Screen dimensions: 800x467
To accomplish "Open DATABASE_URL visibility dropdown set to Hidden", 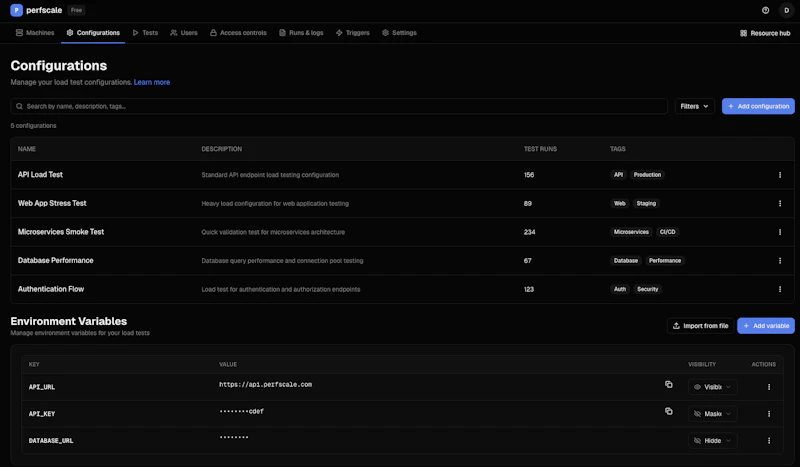I will click(x=712, y=440).
